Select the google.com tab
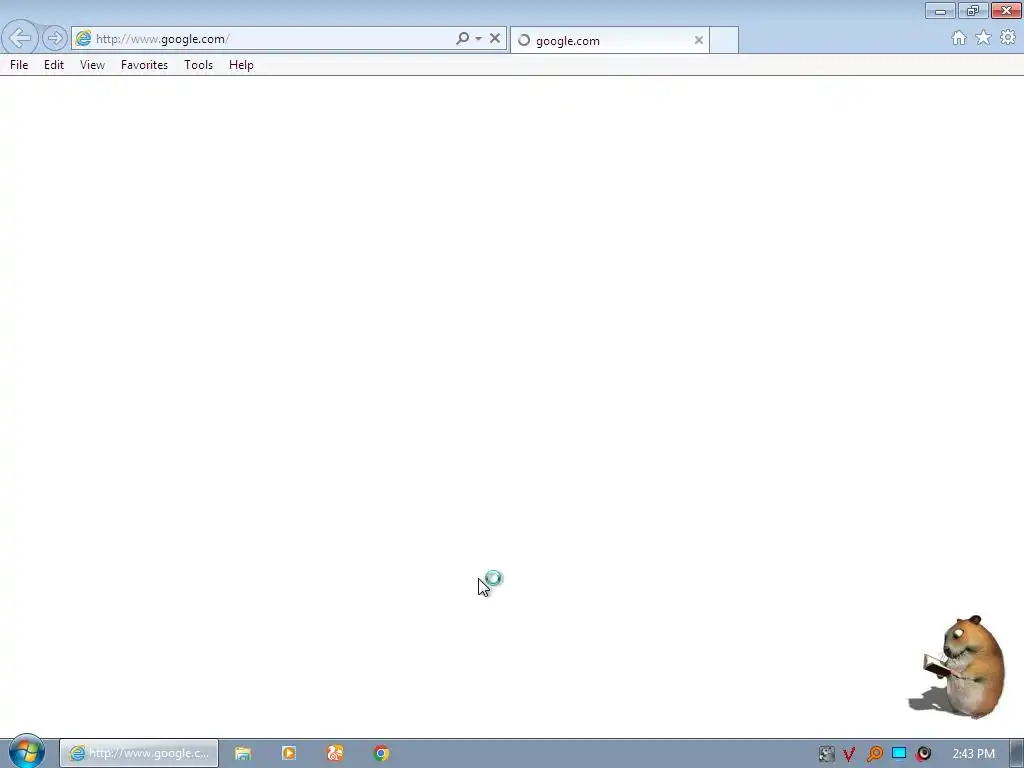The height and width of the screenshot is (768, 1024). tap(609, 40)
